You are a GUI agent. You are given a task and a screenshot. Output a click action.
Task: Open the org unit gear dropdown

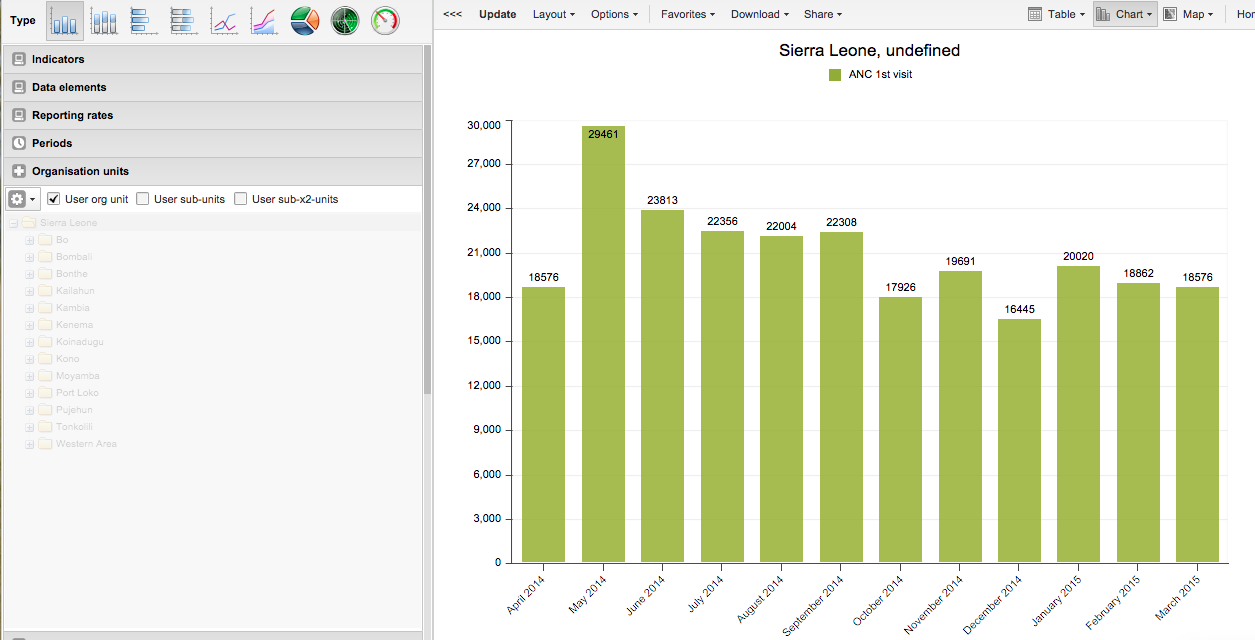(x=23, y=199)
